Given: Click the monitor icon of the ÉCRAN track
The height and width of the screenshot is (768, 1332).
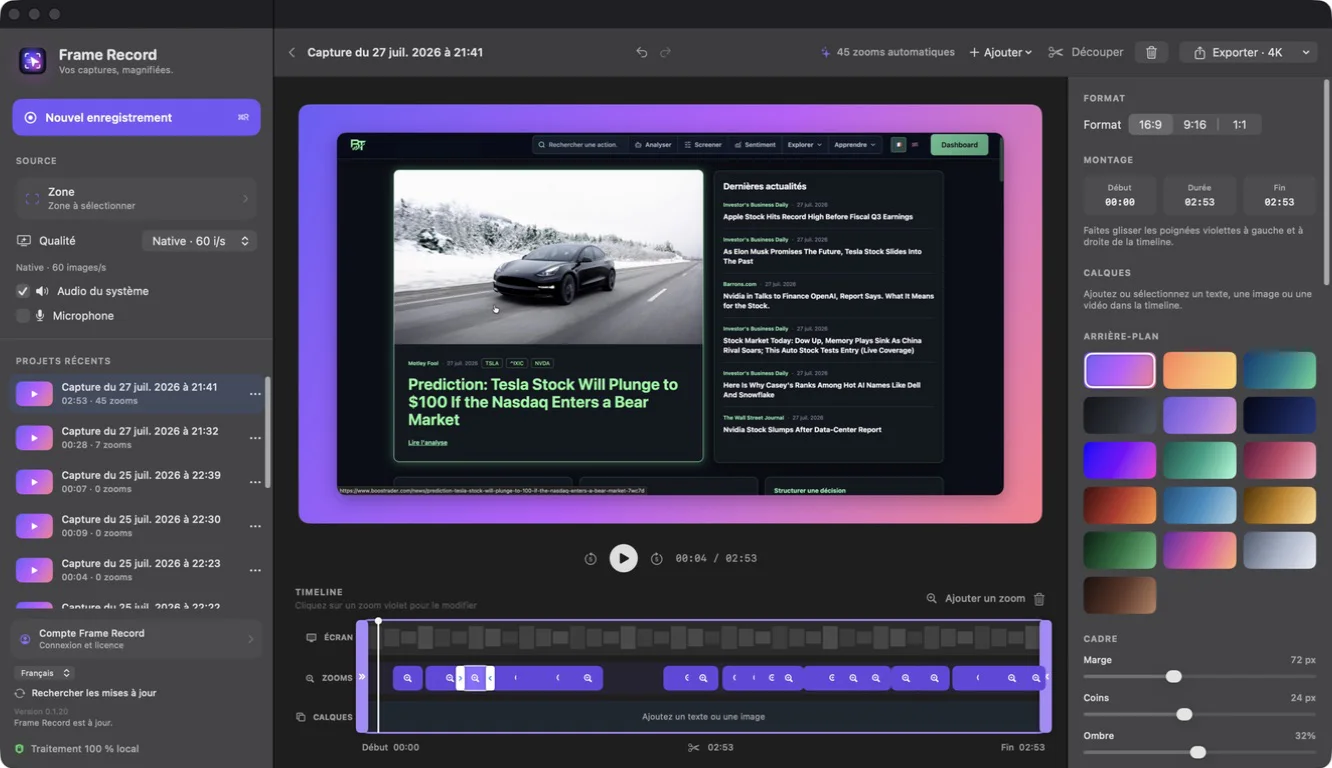Looking at the screenshot, I should point(311,637).
